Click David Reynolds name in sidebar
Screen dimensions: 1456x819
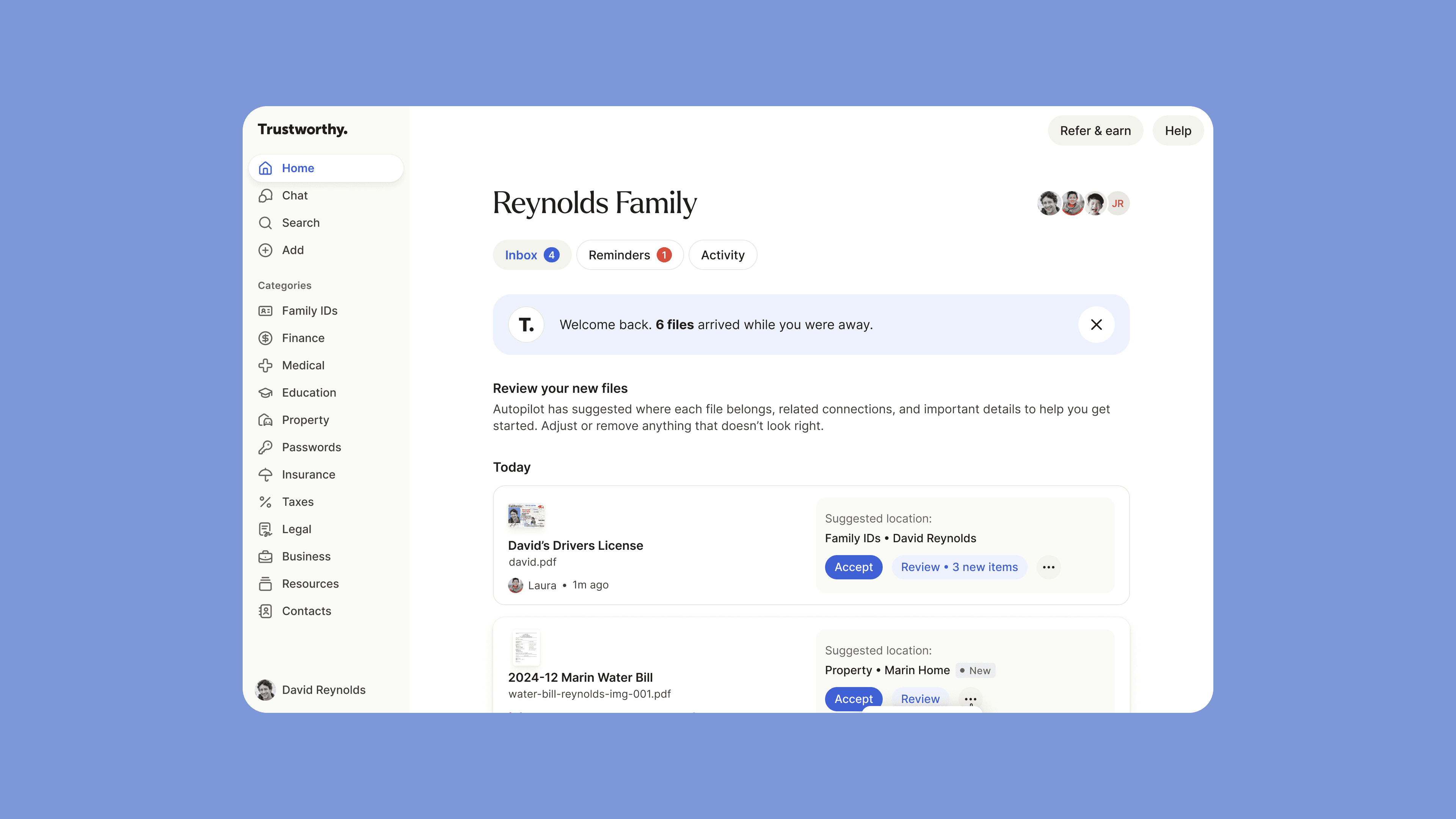tap(323, 690)
